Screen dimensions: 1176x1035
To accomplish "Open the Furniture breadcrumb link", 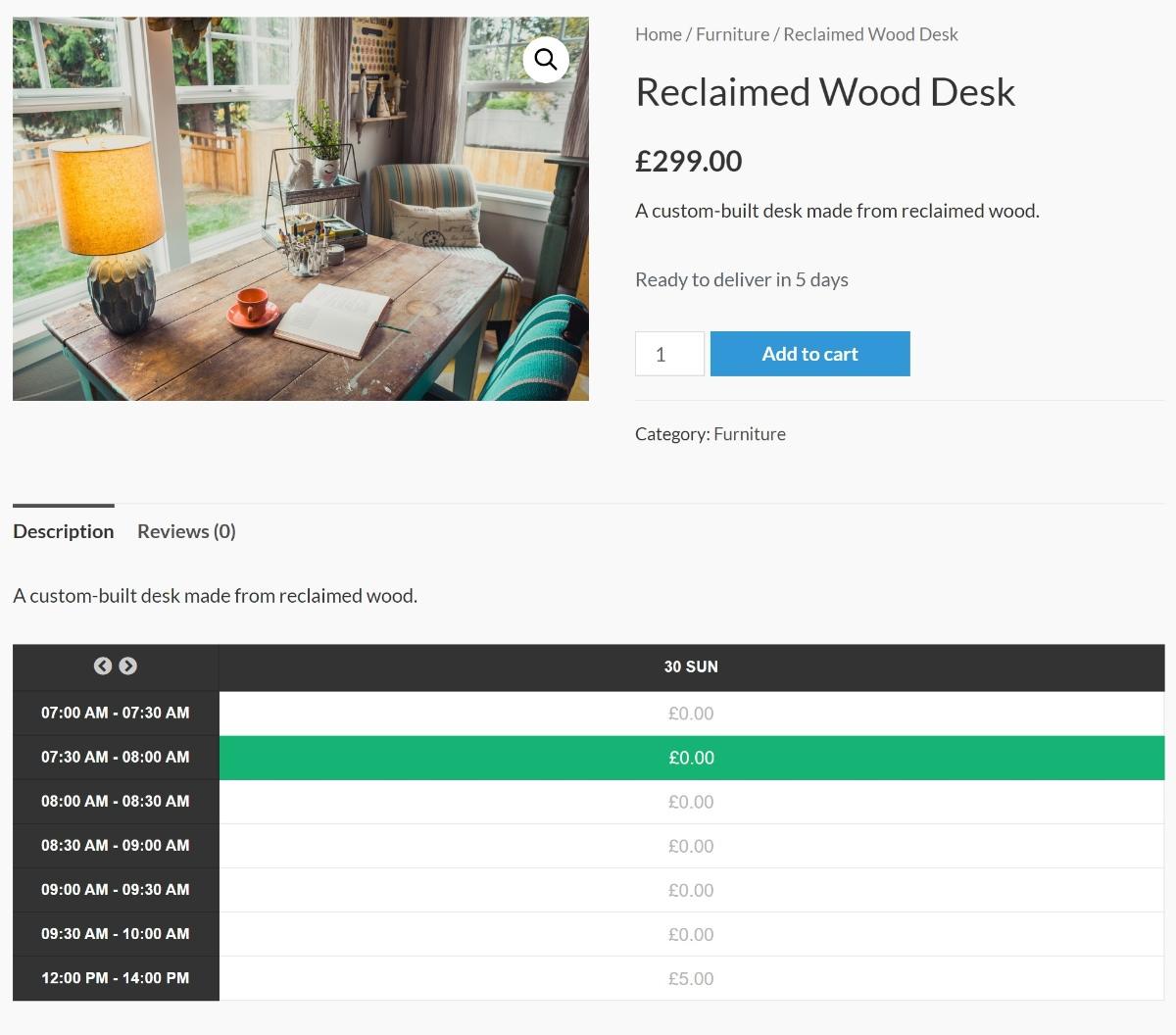I will coord(732,34).
